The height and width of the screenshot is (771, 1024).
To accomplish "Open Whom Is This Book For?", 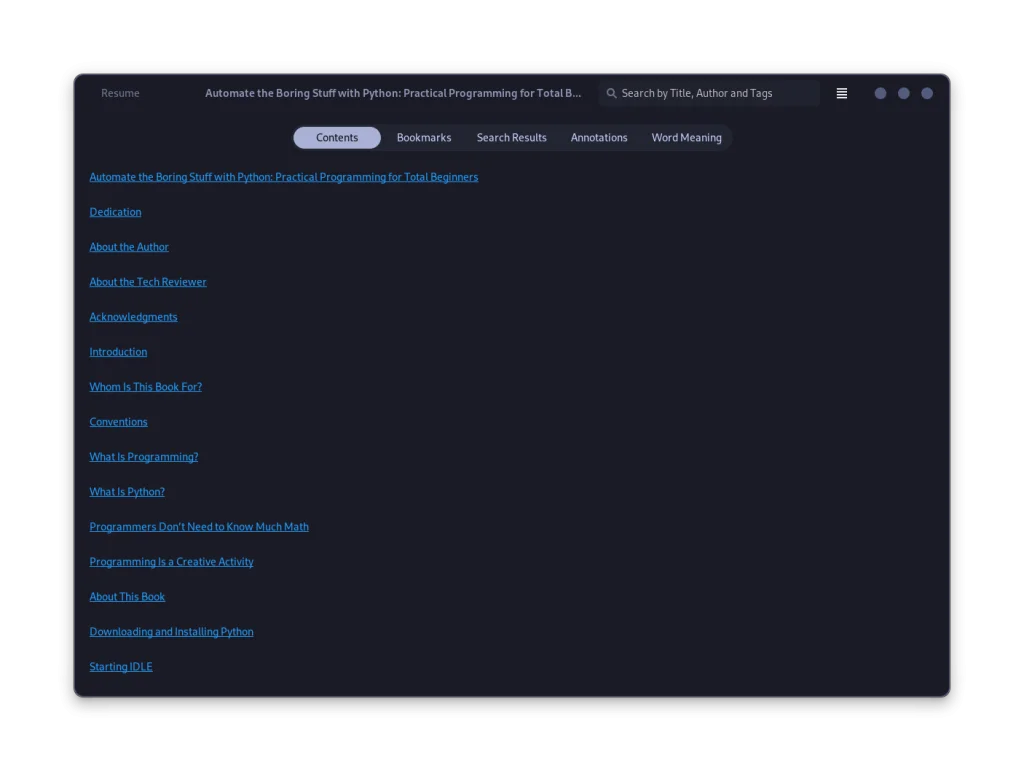I will pos(145,386).
